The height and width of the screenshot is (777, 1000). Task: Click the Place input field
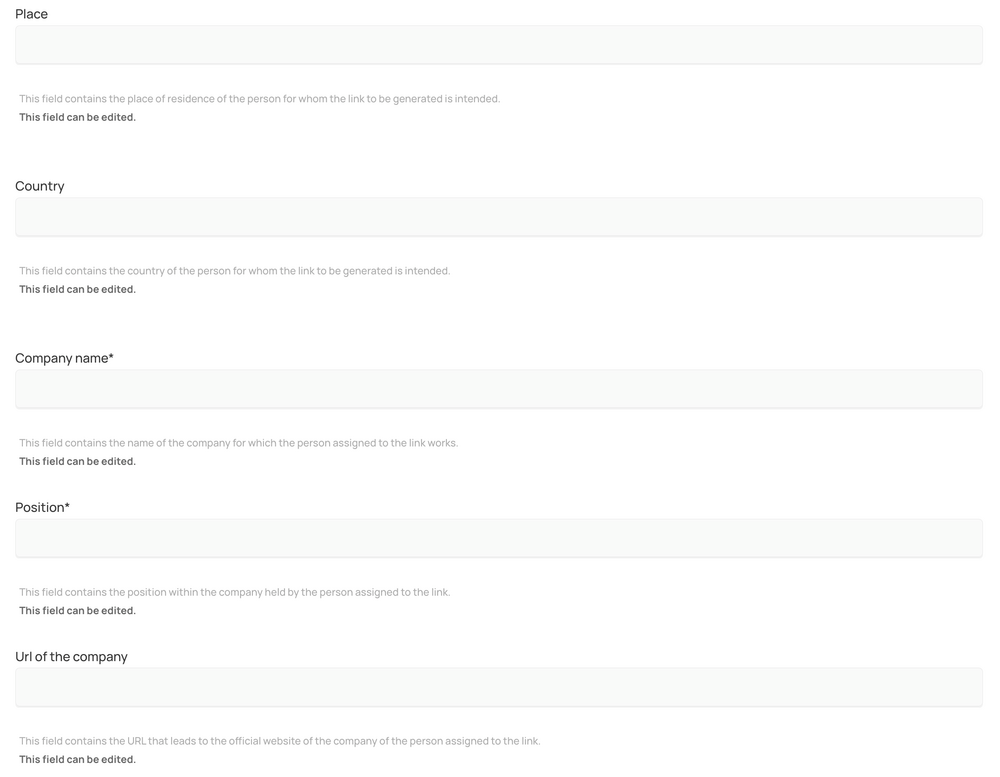coord(498,45)
